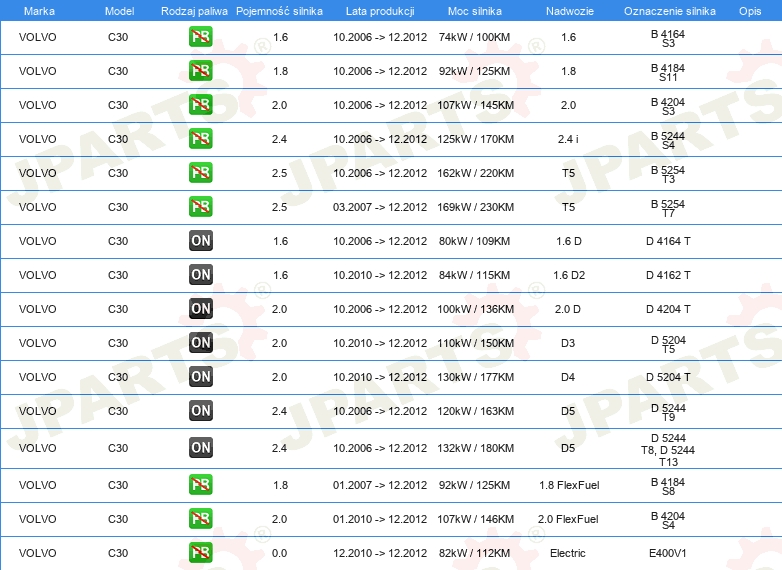Click the engine capacity 0.0
The width and height of the screenshot is (782, 570).
click(279, 553)
